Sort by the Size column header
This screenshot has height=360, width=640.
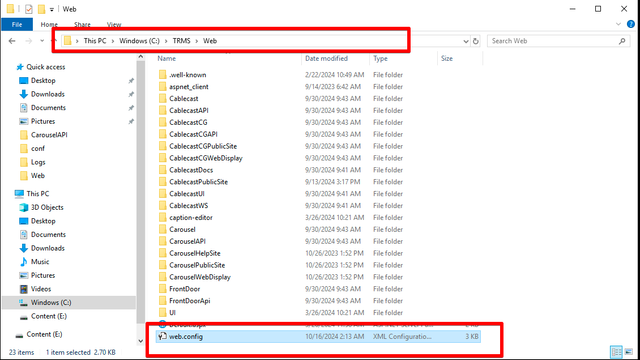coord(447,58)
